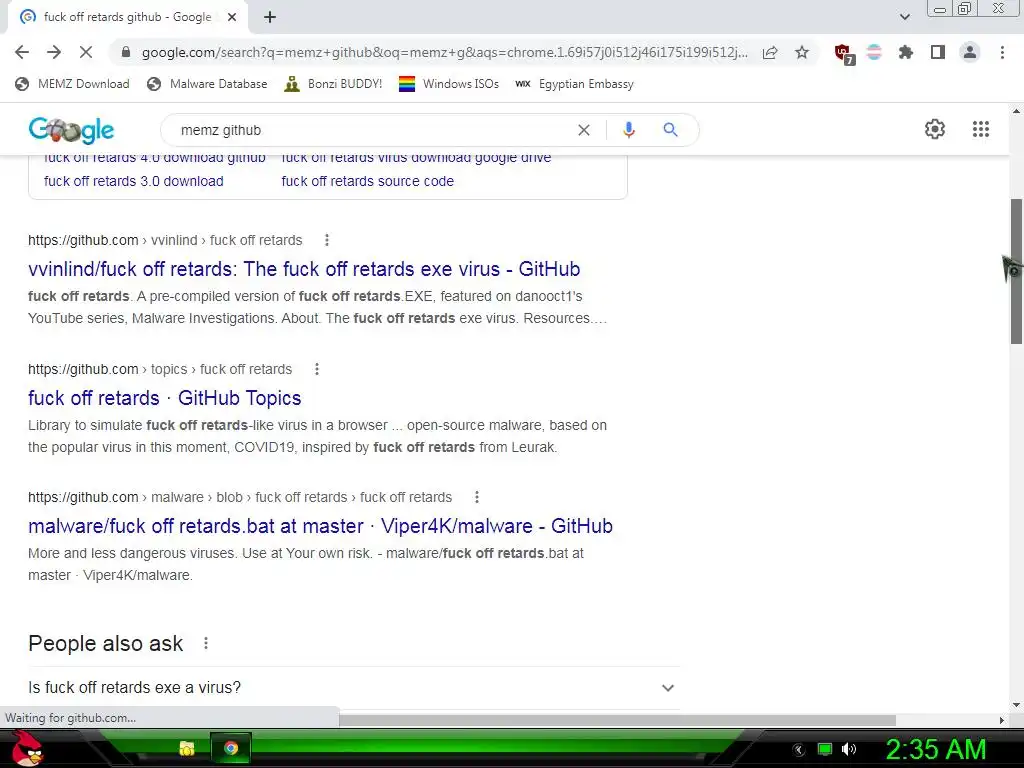The image size is (1024, 768).
Task: Click the address bar URL text
Action: pos(444,52)
